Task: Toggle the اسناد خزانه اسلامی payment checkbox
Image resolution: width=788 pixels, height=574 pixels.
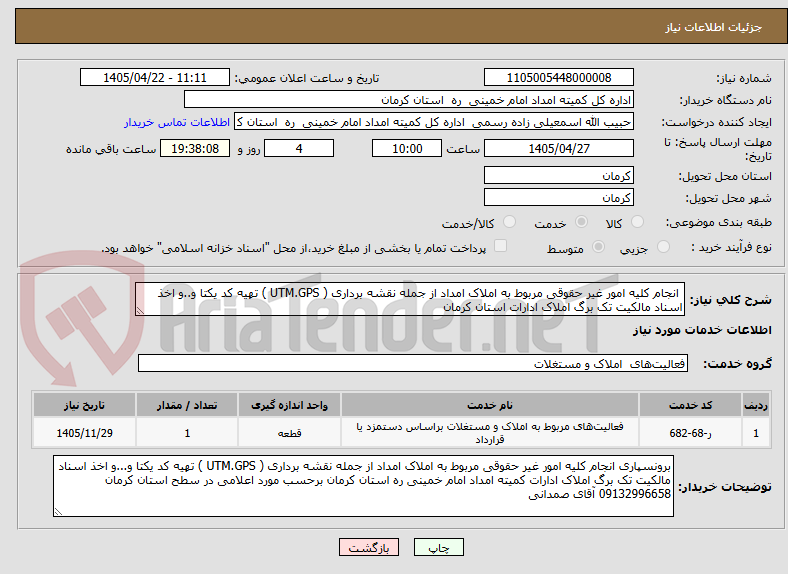Action: (501, 246)
